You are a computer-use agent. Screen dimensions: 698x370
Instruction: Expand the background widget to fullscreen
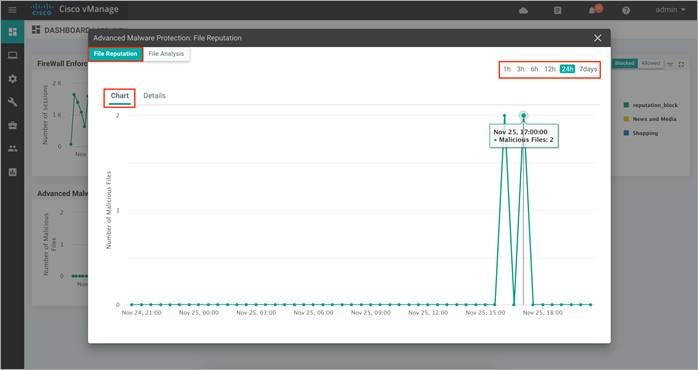[681, 64]
